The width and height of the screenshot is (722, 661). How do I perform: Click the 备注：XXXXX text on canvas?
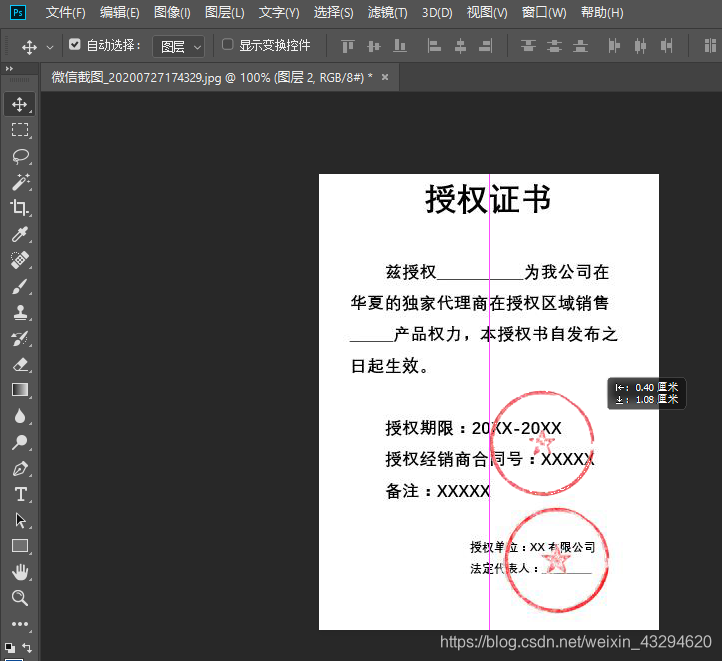437,491
